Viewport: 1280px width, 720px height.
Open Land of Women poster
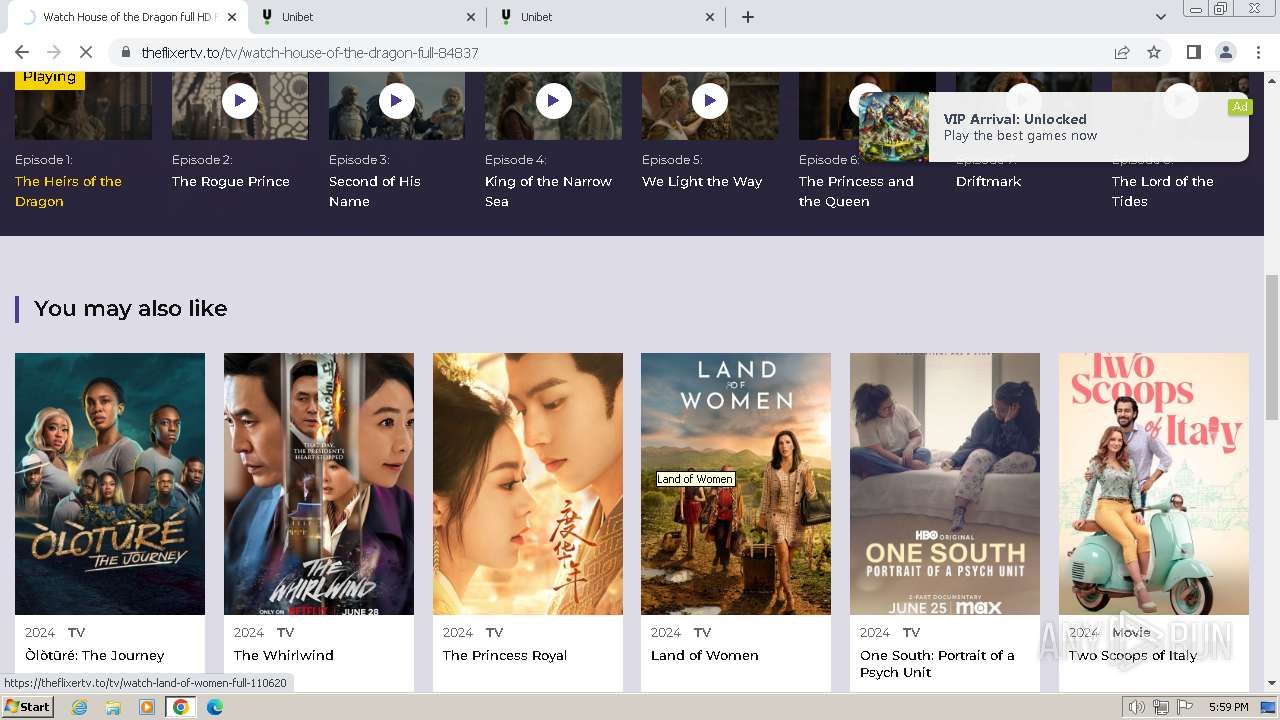point(736,484)
